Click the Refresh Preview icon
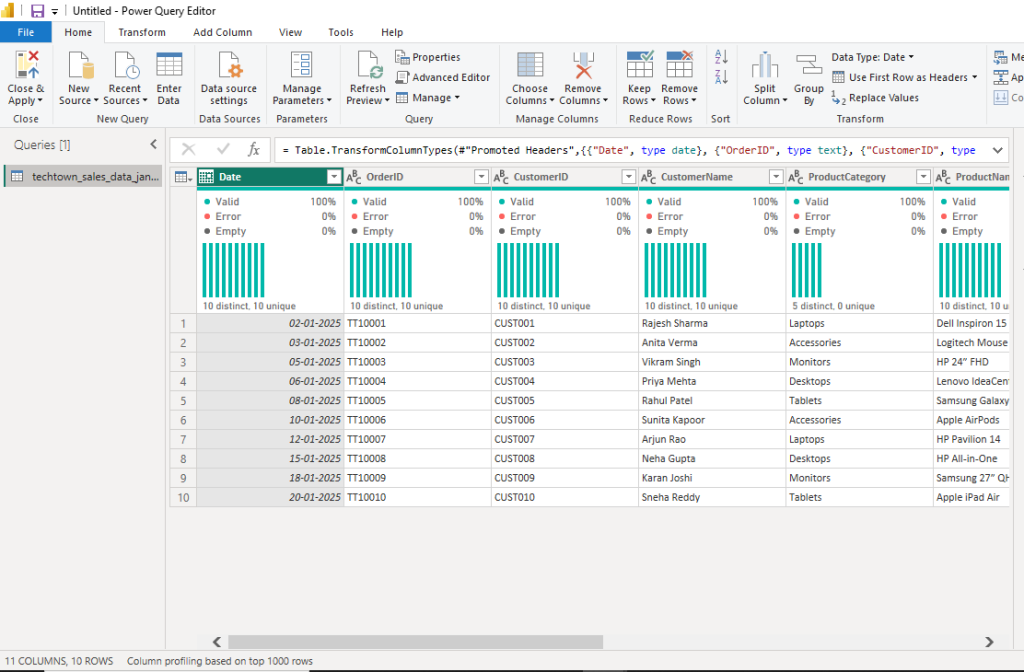This screenshot has width=1024, height=672. pyautogui.click(x=367, y=66)
